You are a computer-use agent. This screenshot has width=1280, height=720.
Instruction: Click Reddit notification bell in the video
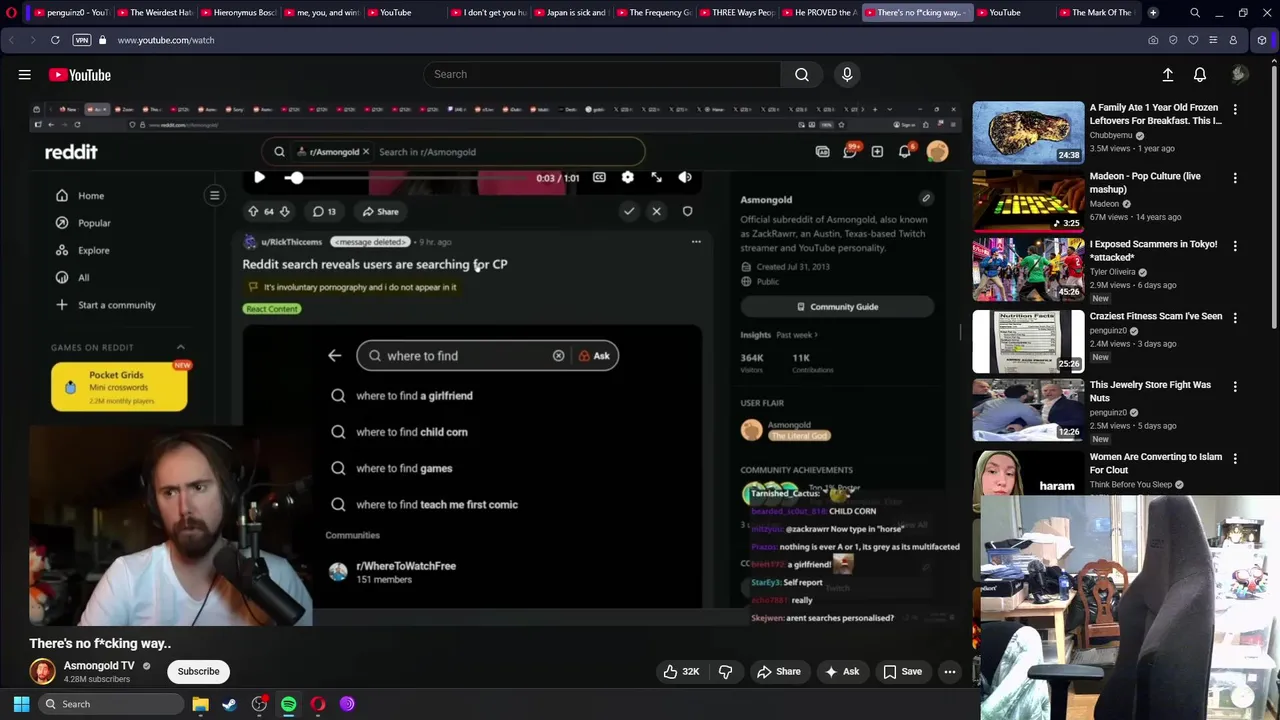(x=905, y=152)
